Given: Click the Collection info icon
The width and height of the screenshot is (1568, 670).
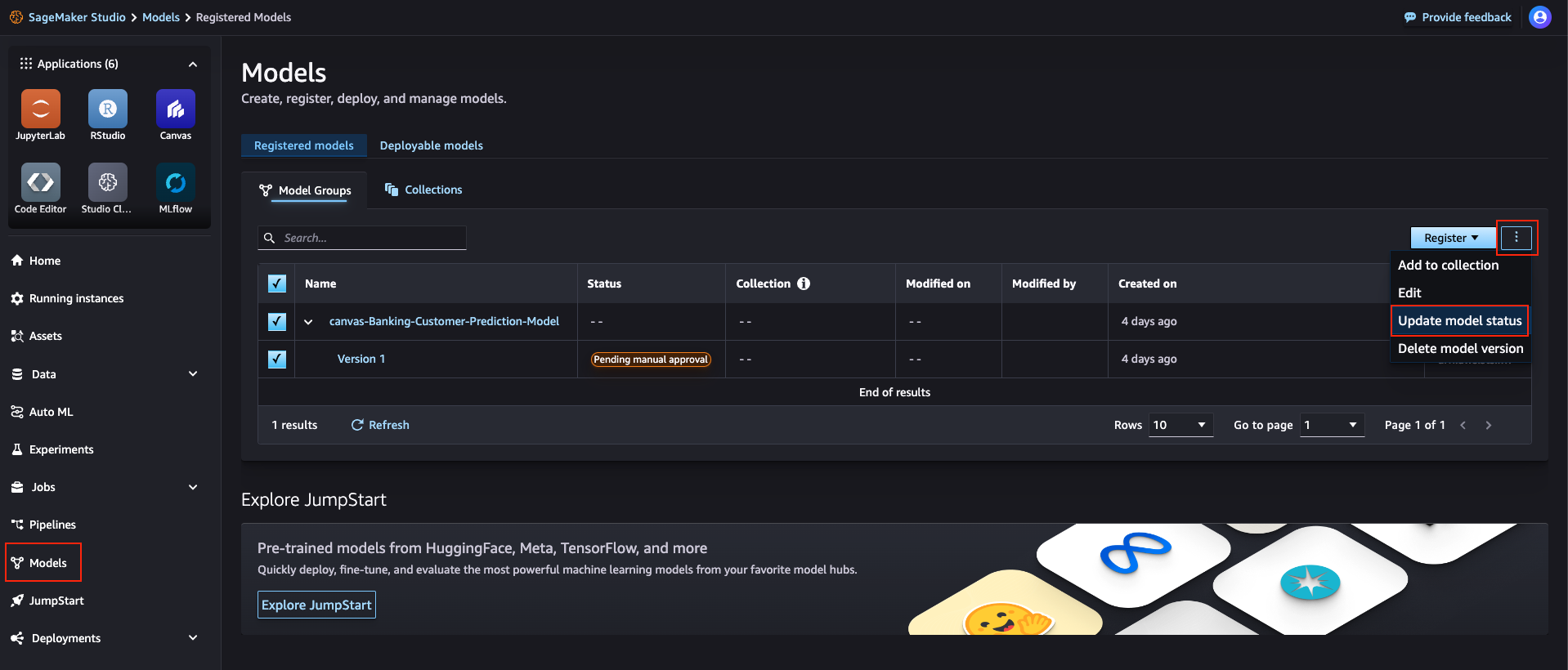Looking at the screenshot, I should (804, 284).
